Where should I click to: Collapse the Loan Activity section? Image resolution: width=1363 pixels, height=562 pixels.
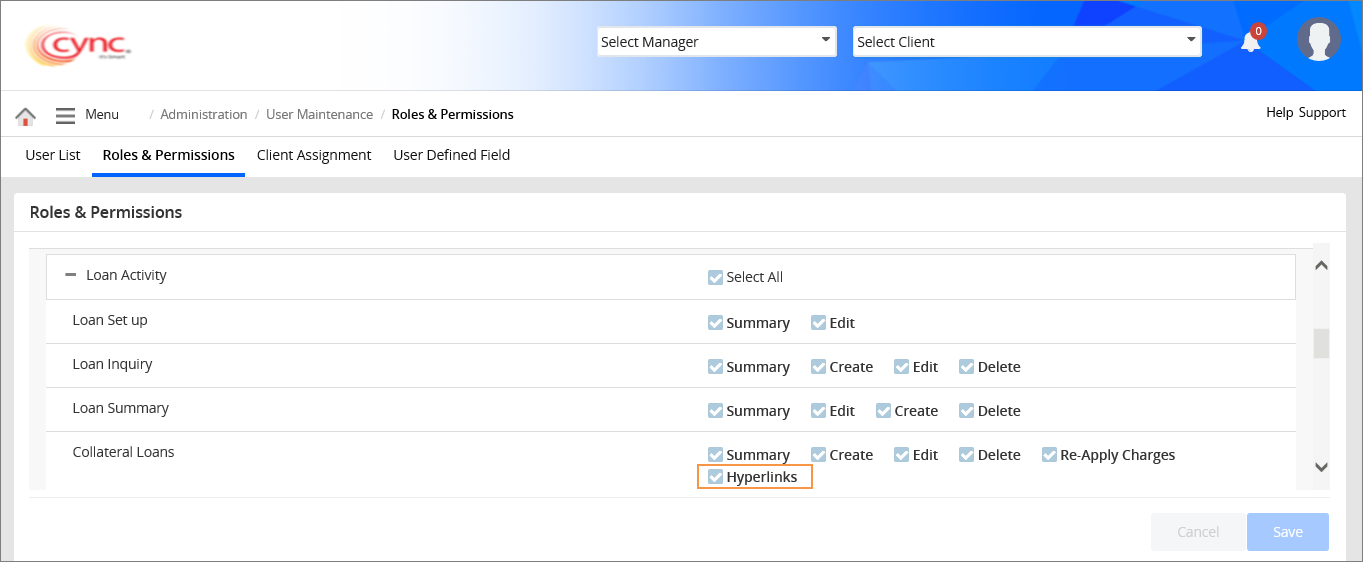[x=71, y=275]
